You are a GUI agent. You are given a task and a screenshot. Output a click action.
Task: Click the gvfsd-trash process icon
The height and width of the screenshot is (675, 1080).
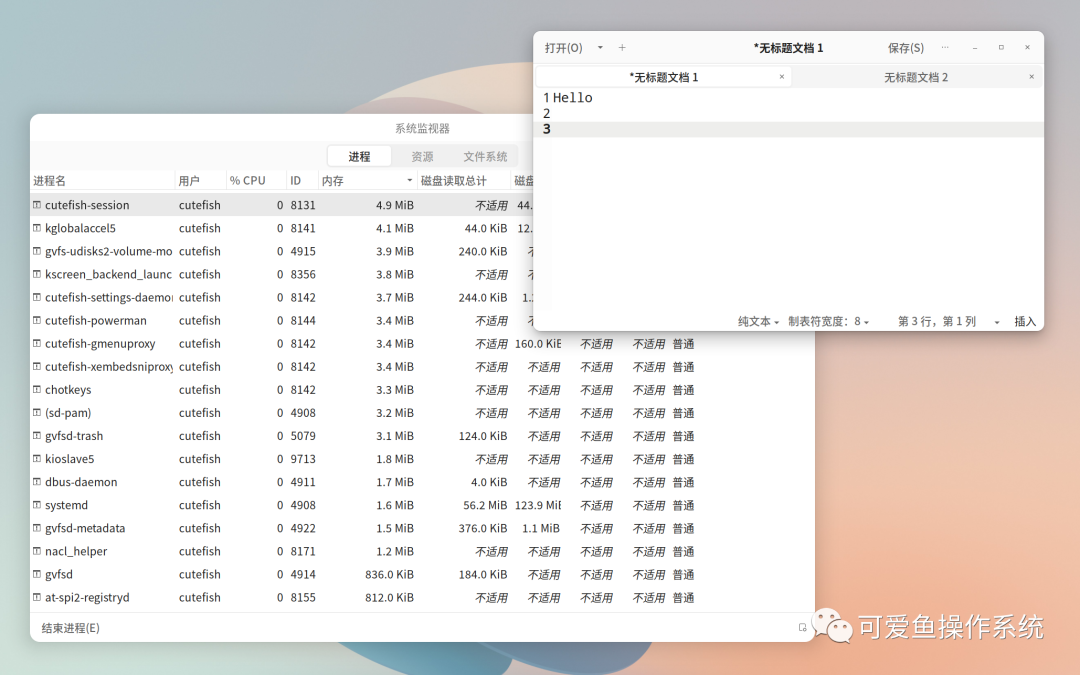[x=38, y=436]
